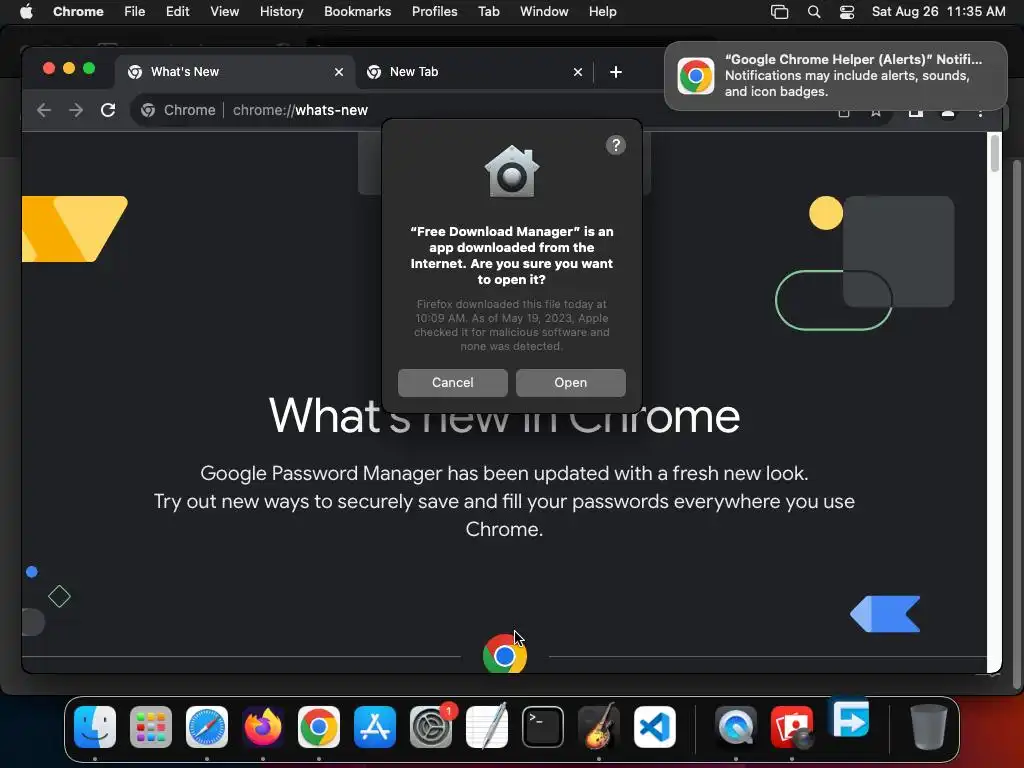Viewport: 1024px width, 768px height.
Task: Open Control Center in the menu bar
Action: (x=846, y=12)
